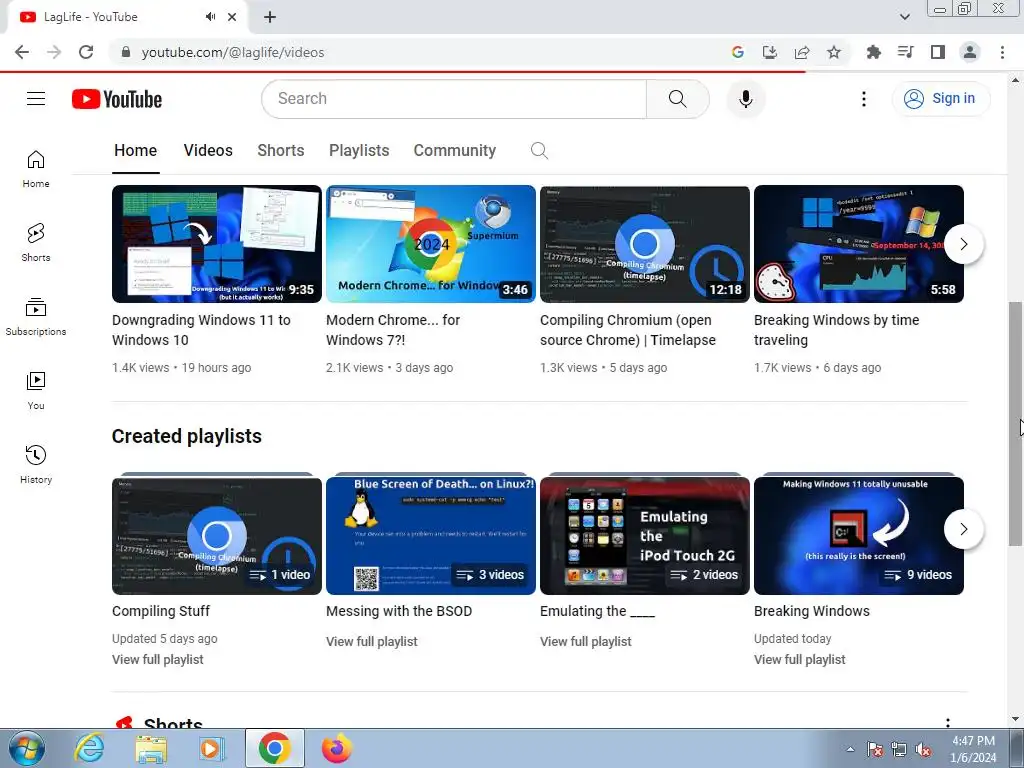Open video title Downgrading Windows 11 to Windows 10
This screenshot has height=768, width=1024.
[x=201, y=330]
